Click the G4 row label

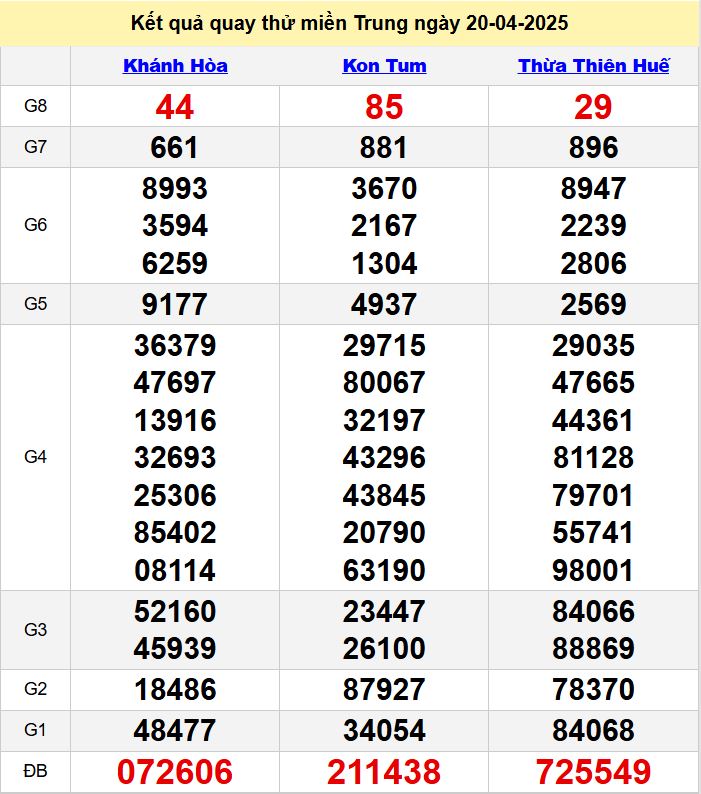tap(35, 457)
